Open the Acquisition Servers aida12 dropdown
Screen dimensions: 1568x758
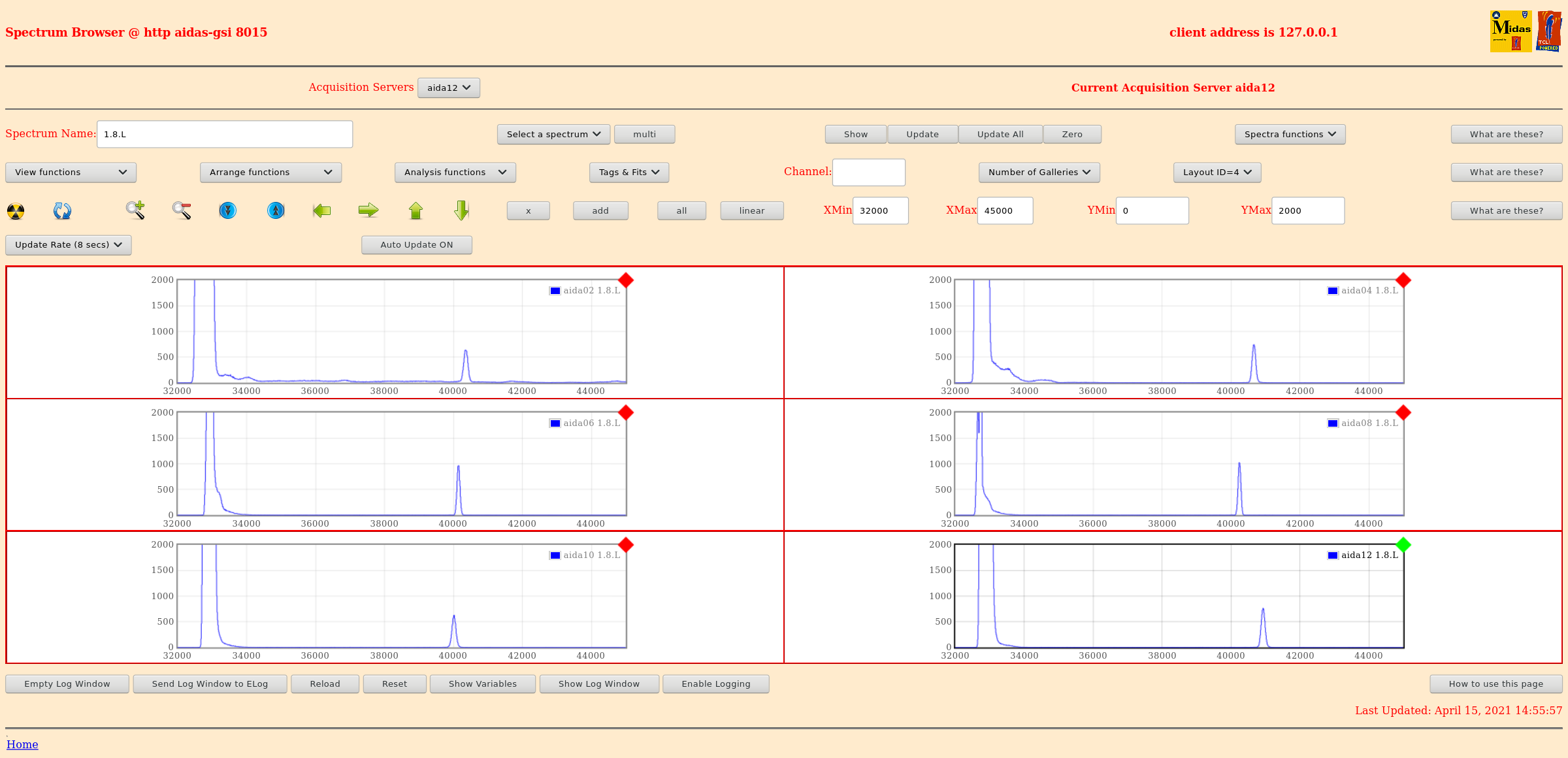point(449,88)
